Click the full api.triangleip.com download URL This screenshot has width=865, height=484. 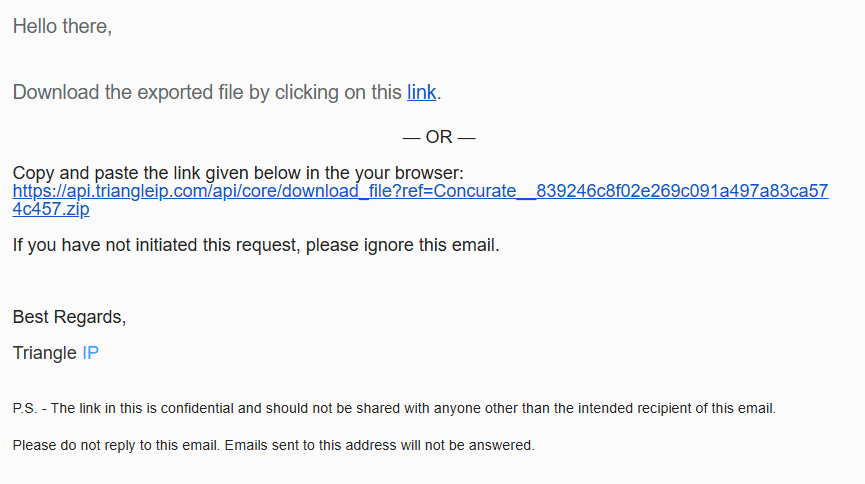pyautogui.click(x=420, y=200)
